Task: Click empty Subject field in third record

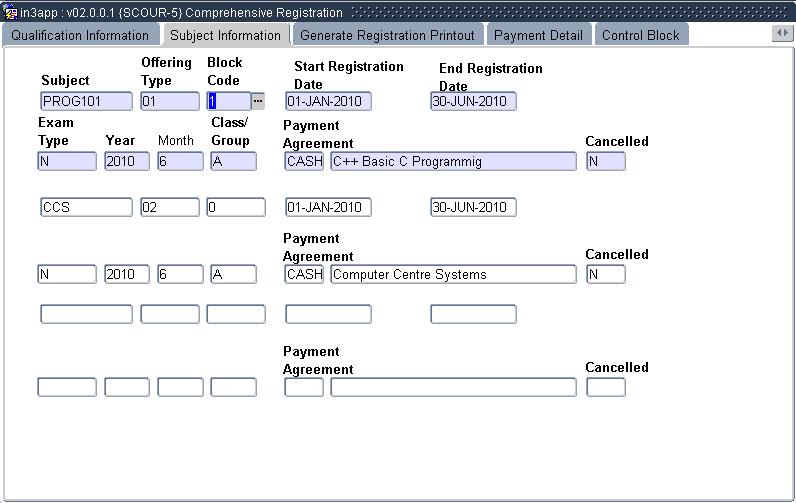Action: coord(86,314)
